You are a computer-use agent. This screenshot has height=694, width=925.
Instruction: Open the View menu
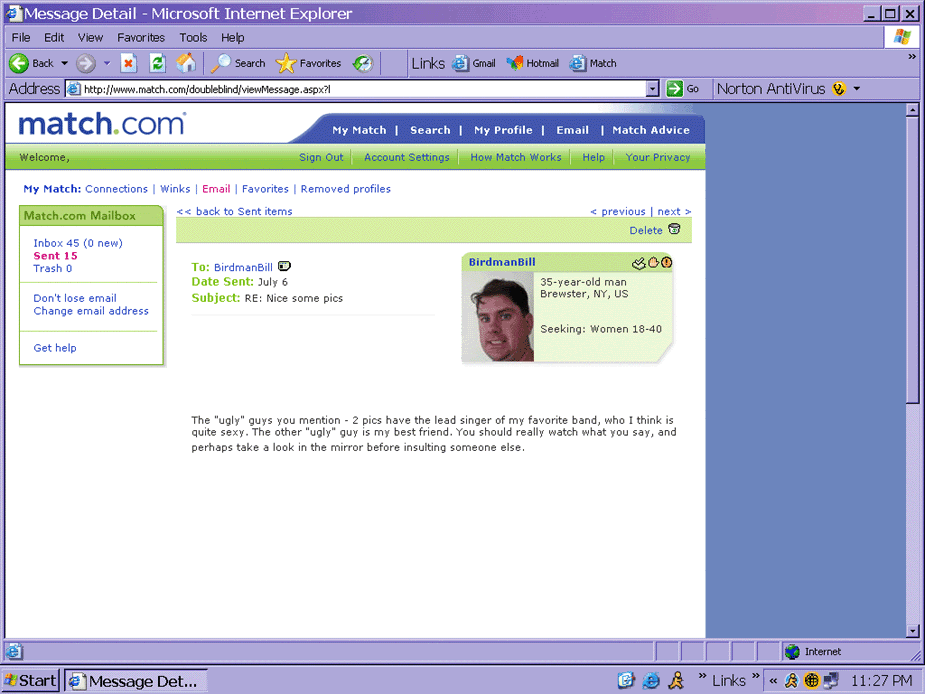point(90,37)
